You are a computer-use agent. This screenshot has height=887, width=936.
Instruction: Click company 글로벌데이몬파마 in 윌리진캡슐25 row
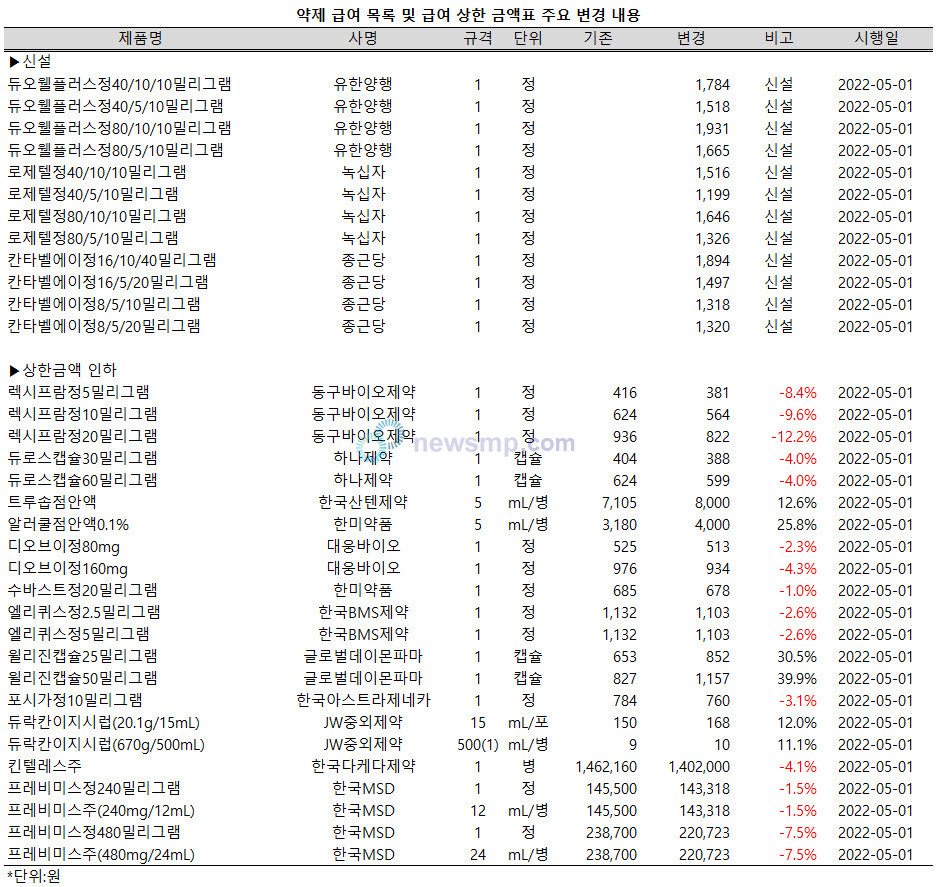[363, 656]
